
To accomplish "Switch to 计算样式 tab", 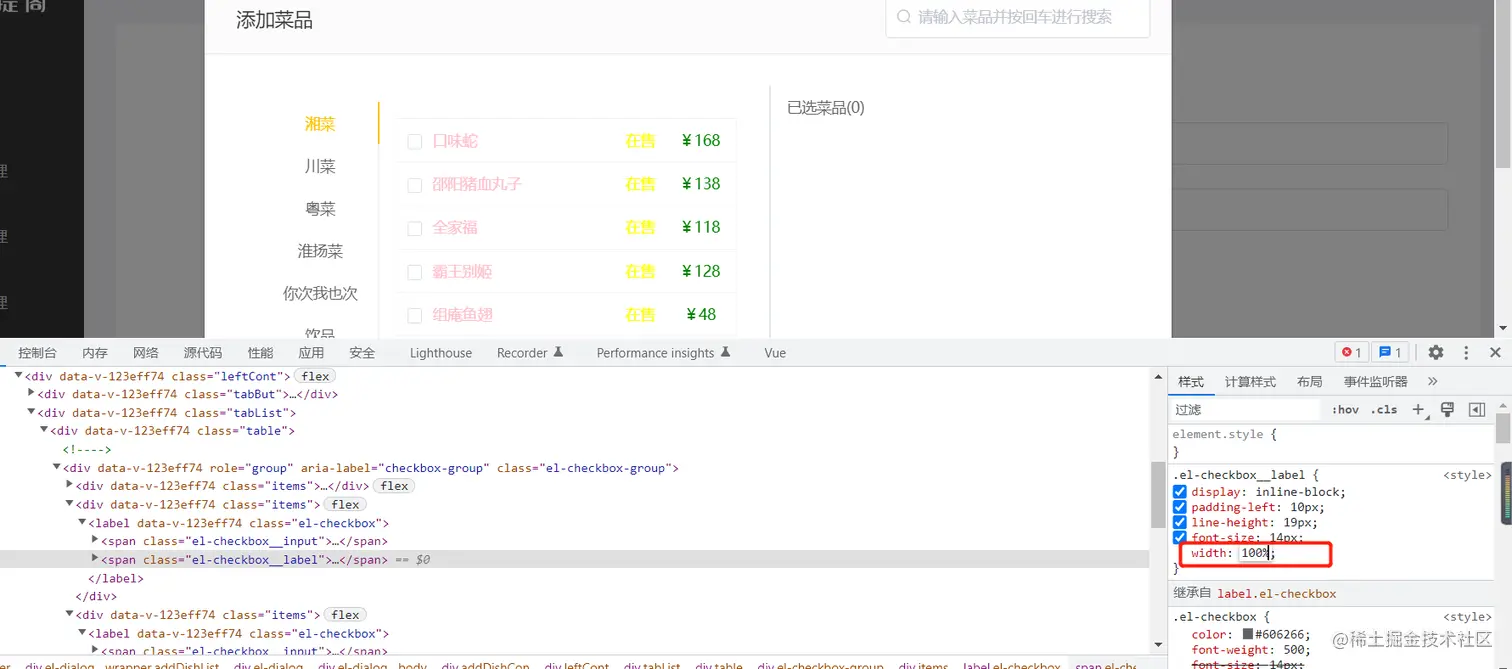I will pos(1250,381).
